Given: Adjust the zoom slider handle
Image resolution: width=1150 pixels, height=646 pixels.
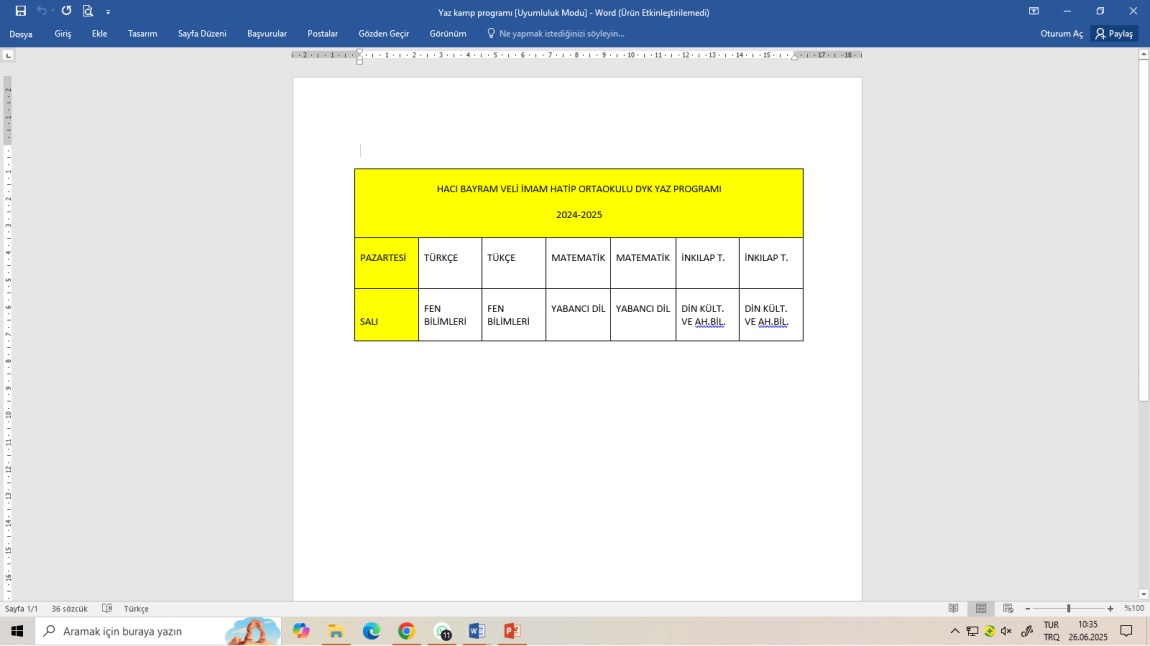Looking at the screenshot, I should click(x=1068, y=608).
